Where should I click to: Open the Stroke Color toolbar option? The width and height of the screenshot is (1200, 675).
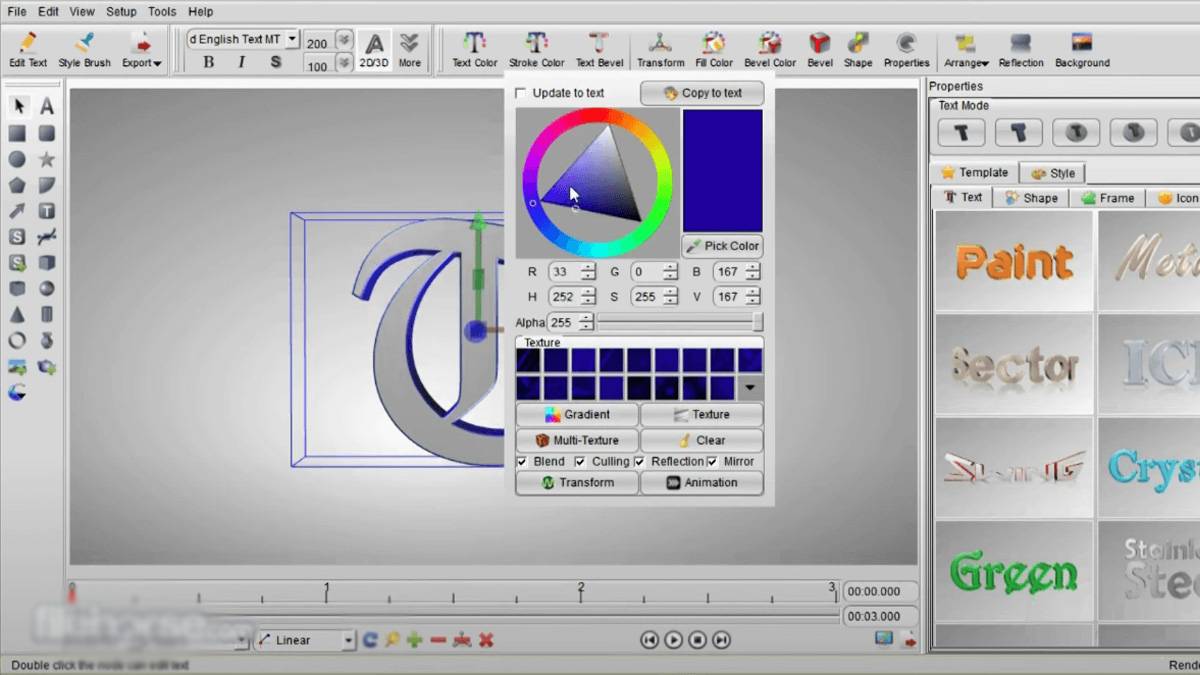537,50
